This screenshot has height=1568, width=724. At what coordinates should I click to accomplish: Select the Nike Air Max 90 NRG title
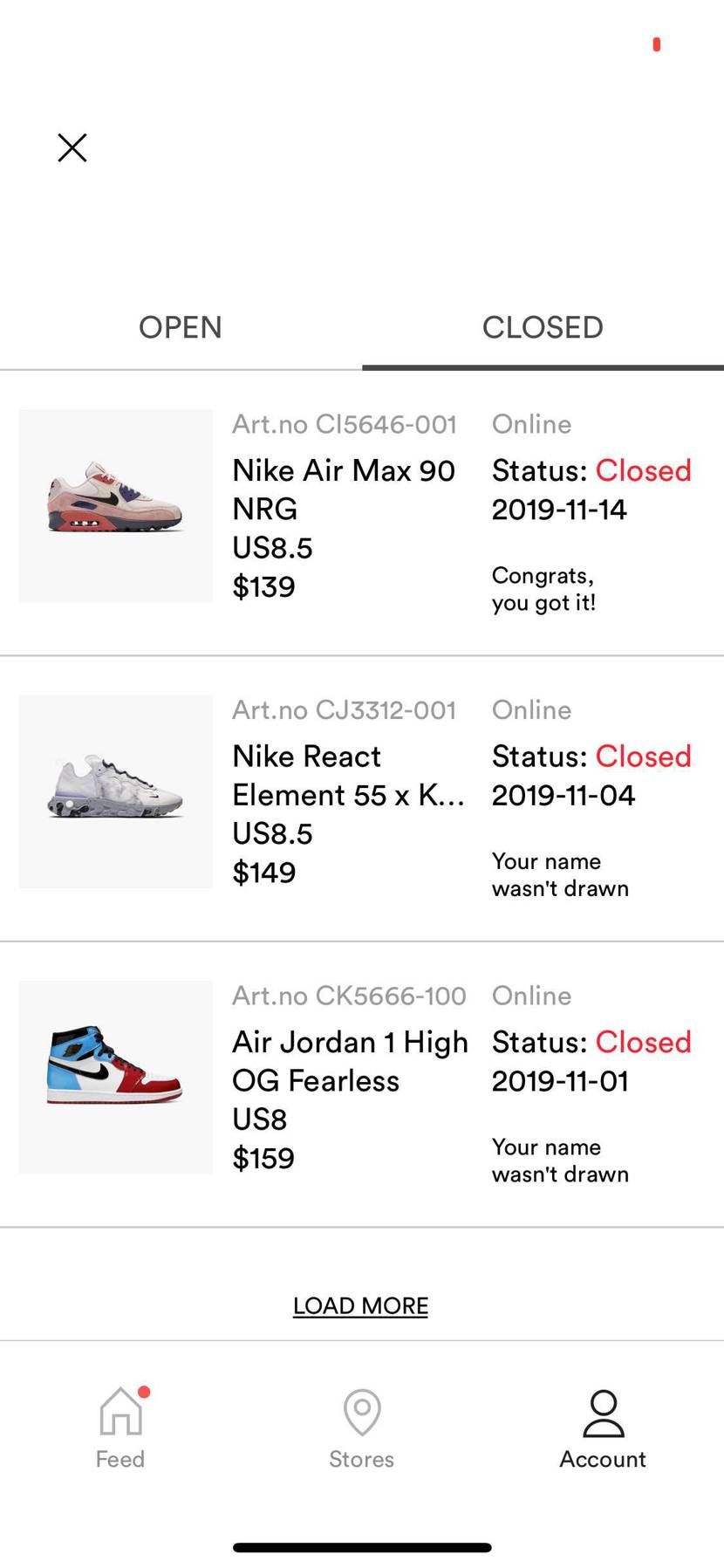pos(344,490)
